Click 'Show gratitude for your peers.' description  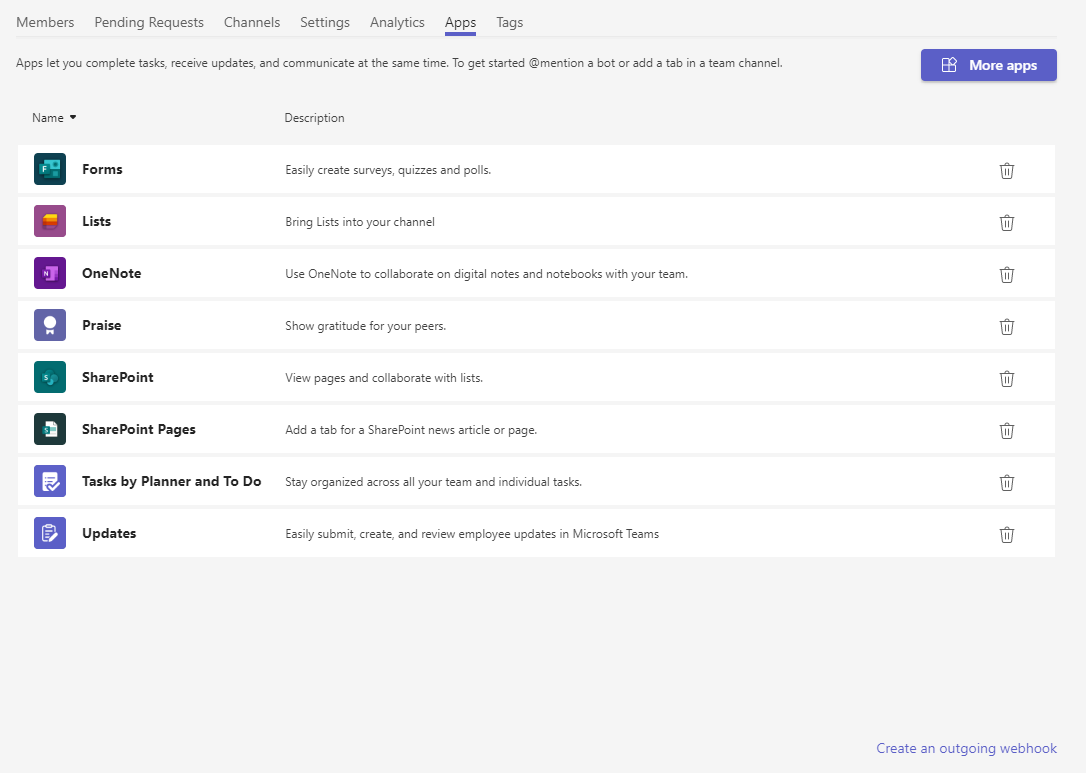[366, 326]
